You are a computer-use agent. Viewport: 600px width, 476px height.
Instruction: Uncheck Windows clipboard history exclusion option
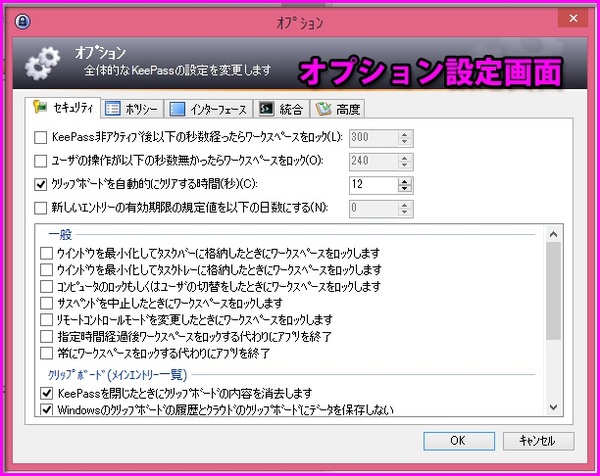coord(46,410)
